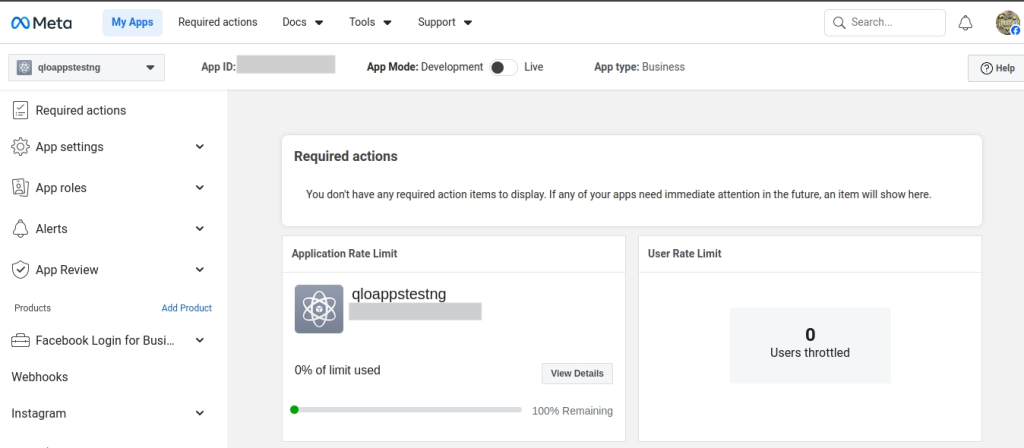Click the rate limit progress bar
The width and height of the screenshot is (1024, 448).
click(x=406, y=410)
